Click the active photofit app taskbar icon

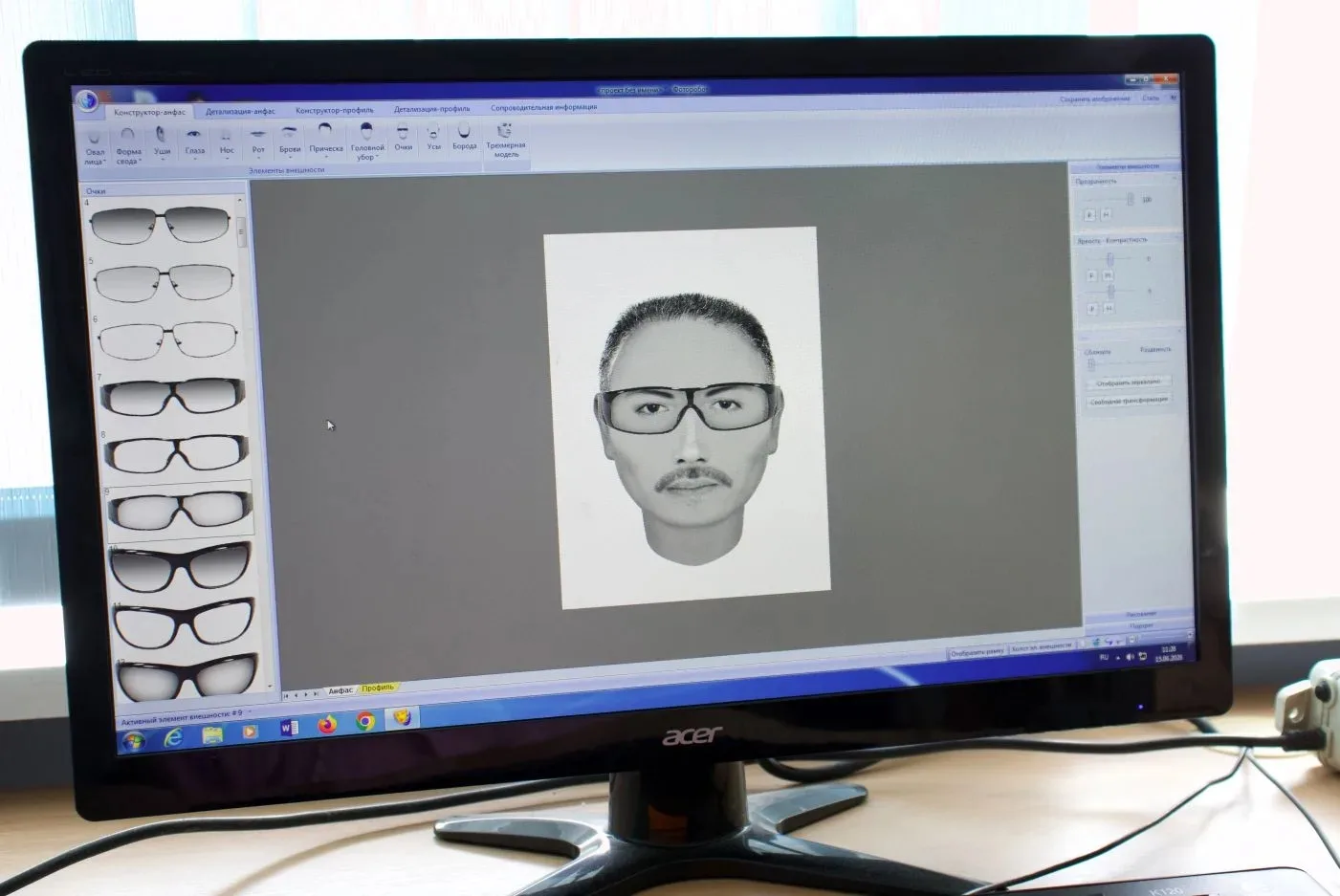[x=403, y=718]
